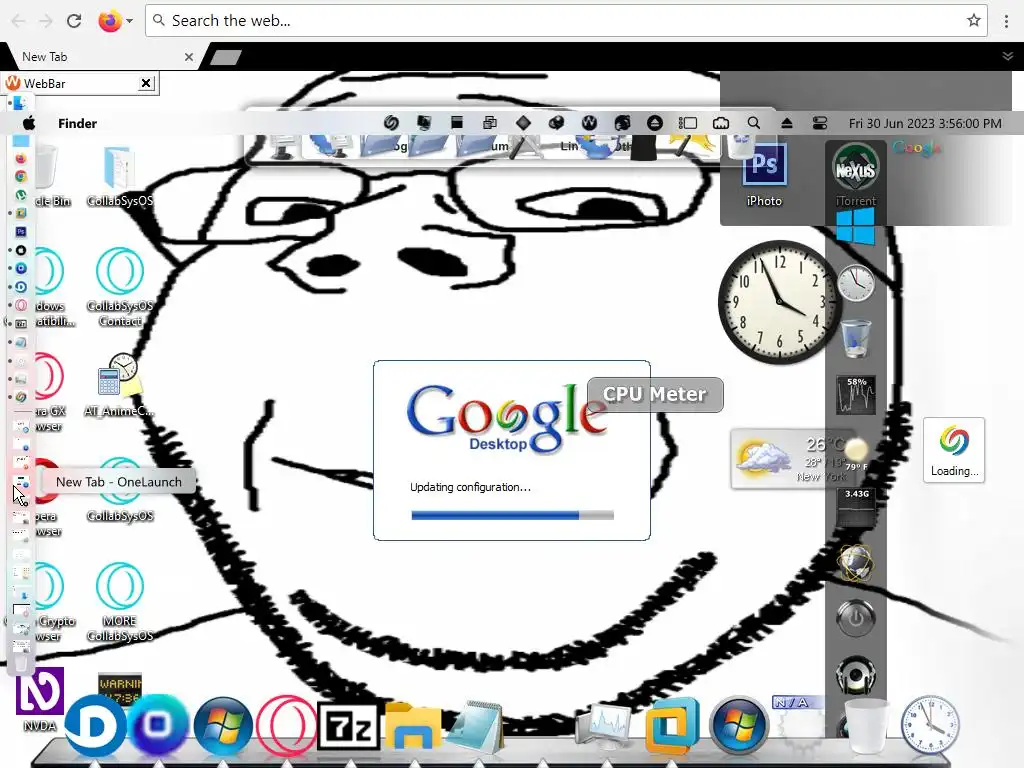Click the power button in sidebar dock

click(x=856, y=618)
